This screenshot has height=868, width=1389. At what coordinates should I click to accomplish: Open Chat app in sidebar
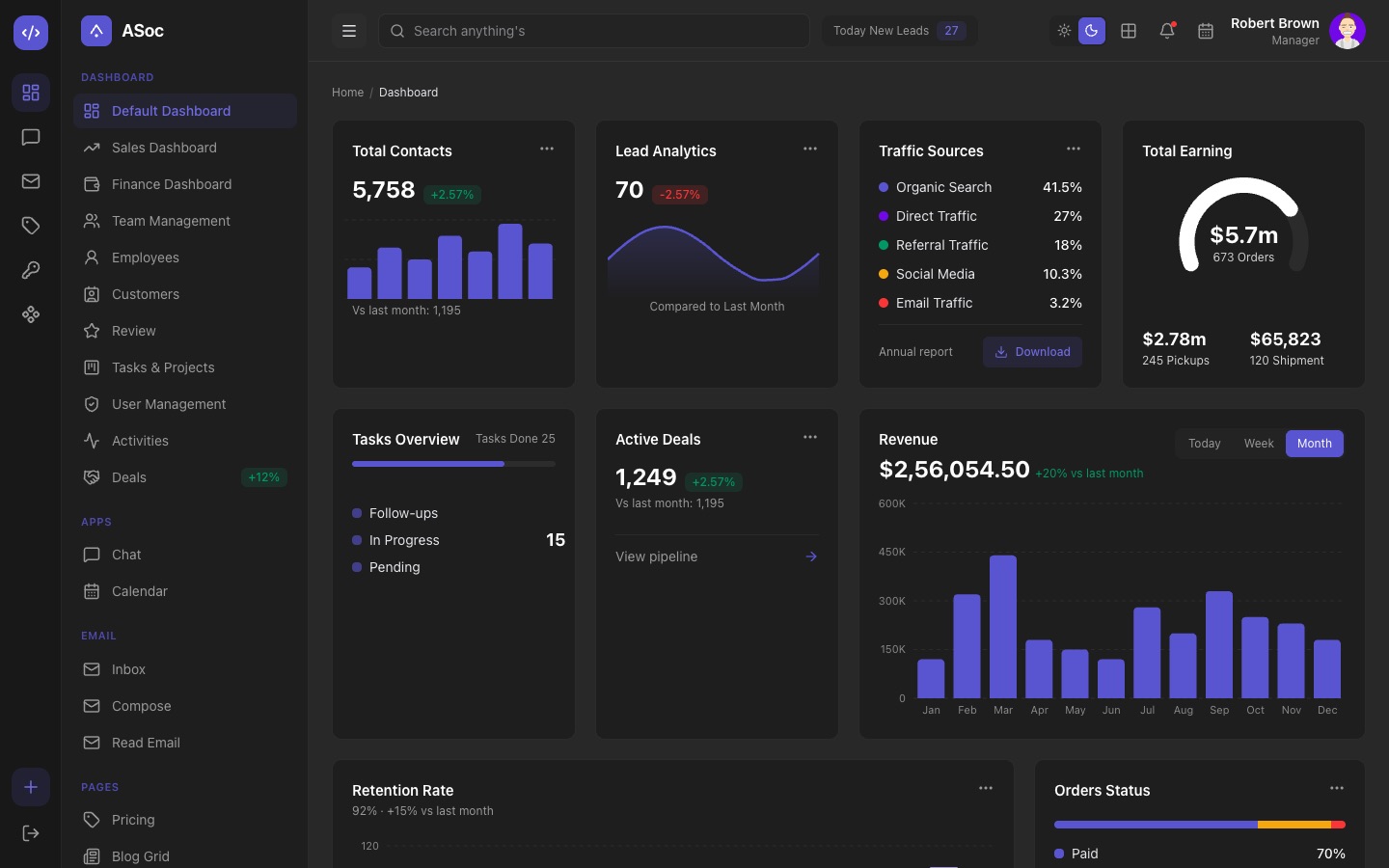(185, 555)
